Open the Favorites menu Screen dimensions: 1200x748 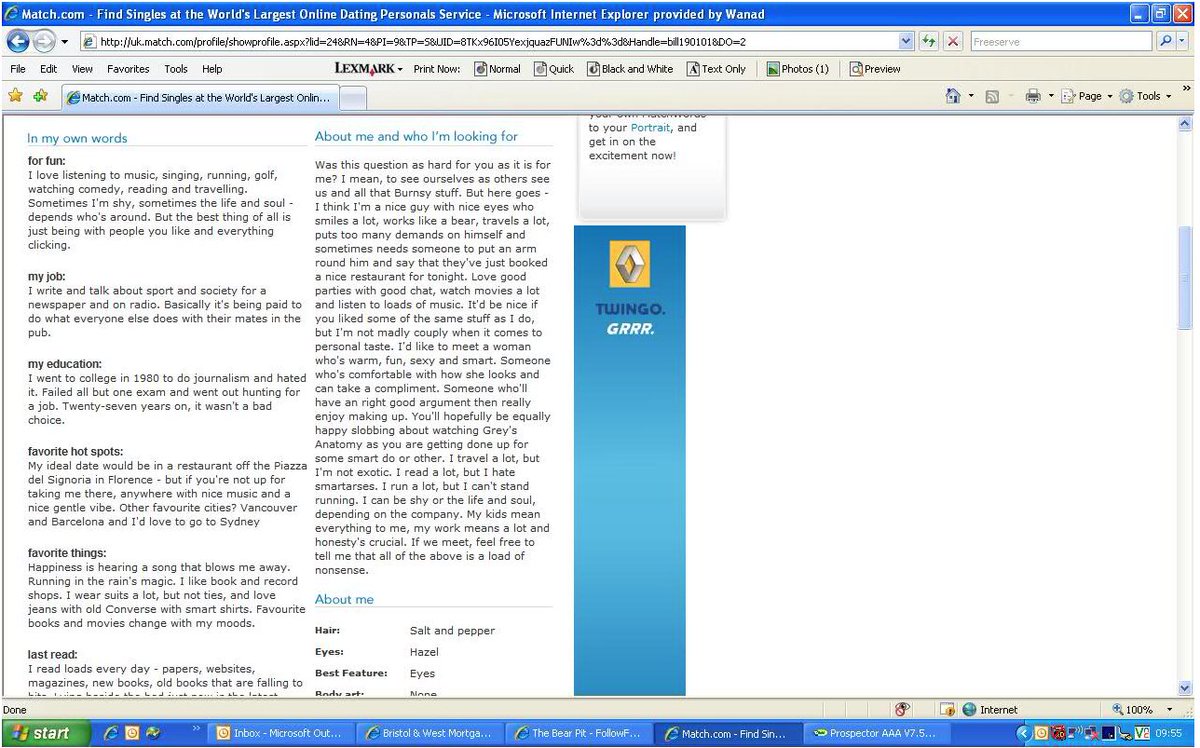coord(128,69)
